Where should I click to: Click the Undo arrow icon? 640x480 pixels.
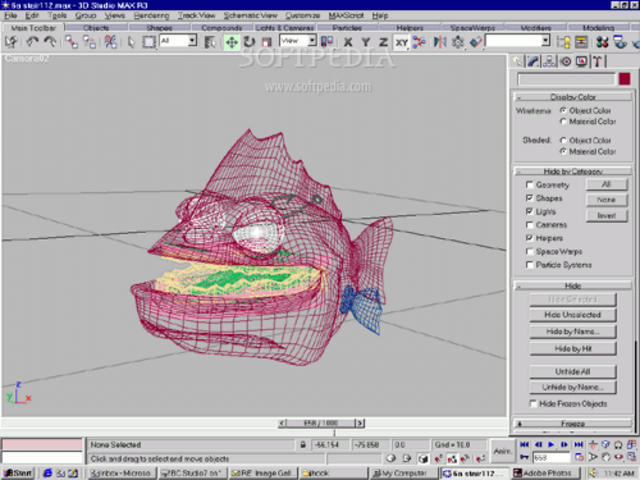point(32,42)
